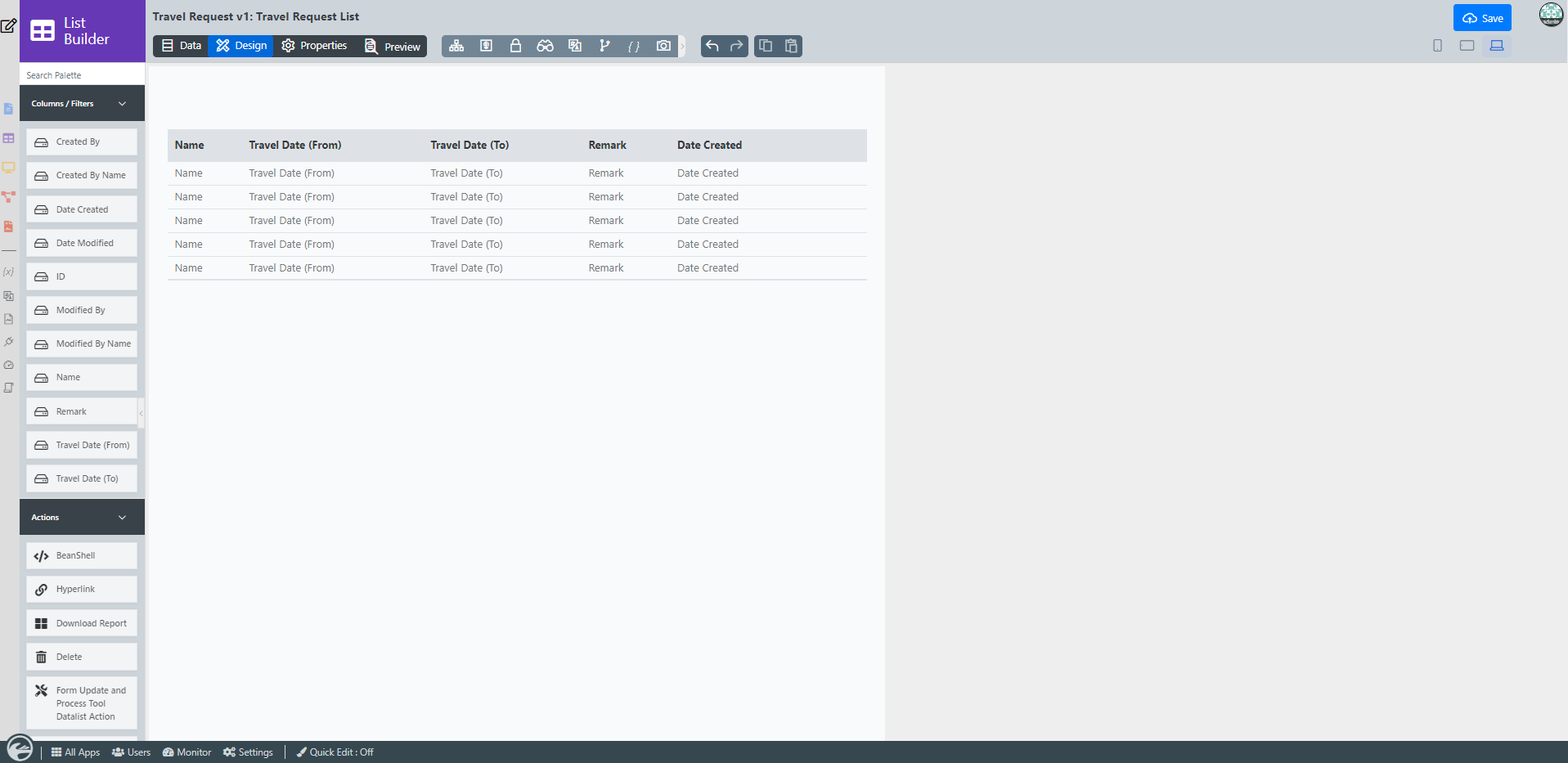Select the Hyperlink action item

(x=82, y=589)
